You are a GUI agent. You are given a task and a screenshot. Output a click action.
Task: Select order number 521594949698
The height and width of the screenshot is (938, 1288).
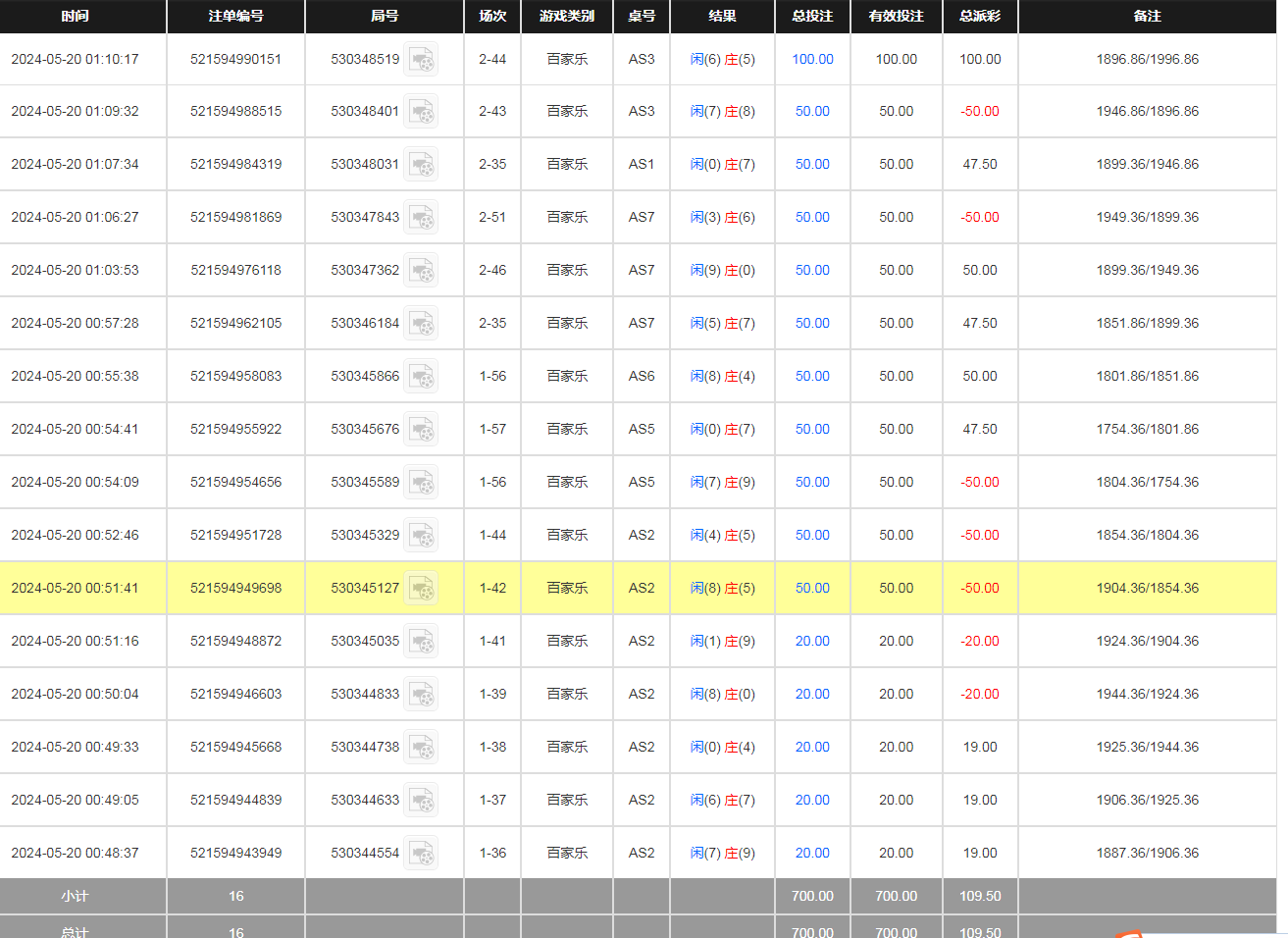pyautogui.click(x=235, y=588)
